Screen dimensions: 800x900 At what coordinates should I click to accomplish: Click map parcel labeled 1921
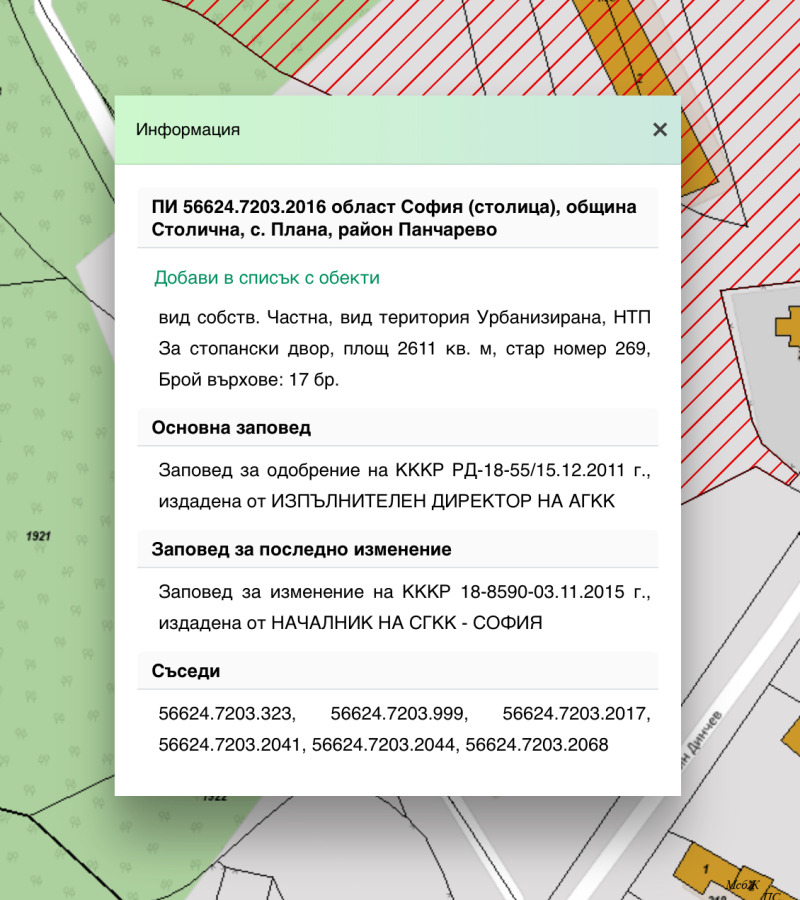[40, 537]
